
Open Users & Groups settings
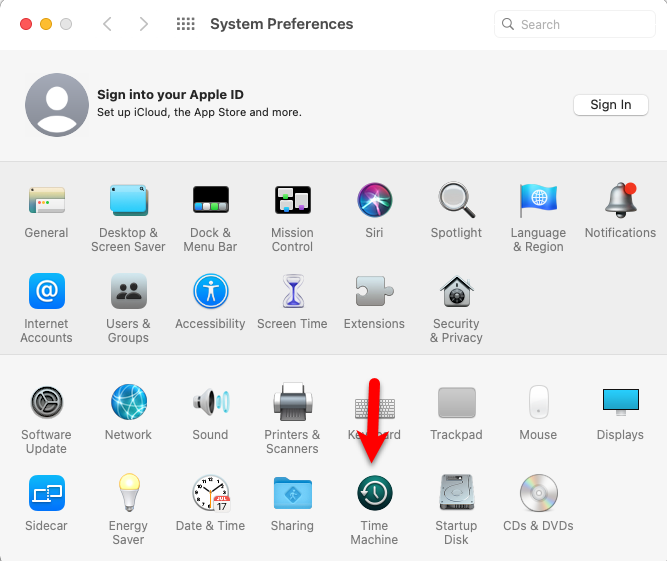(128, 292)
